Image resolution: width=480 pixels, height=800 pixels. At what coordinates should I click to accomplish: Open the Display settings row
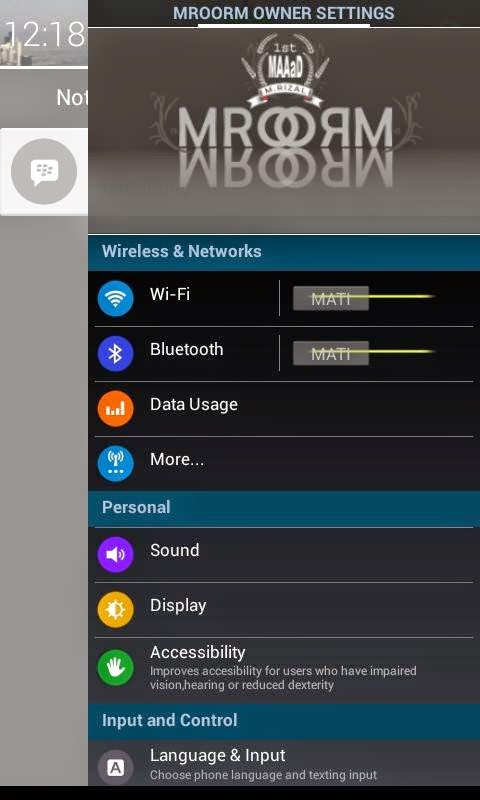point(284,610)
